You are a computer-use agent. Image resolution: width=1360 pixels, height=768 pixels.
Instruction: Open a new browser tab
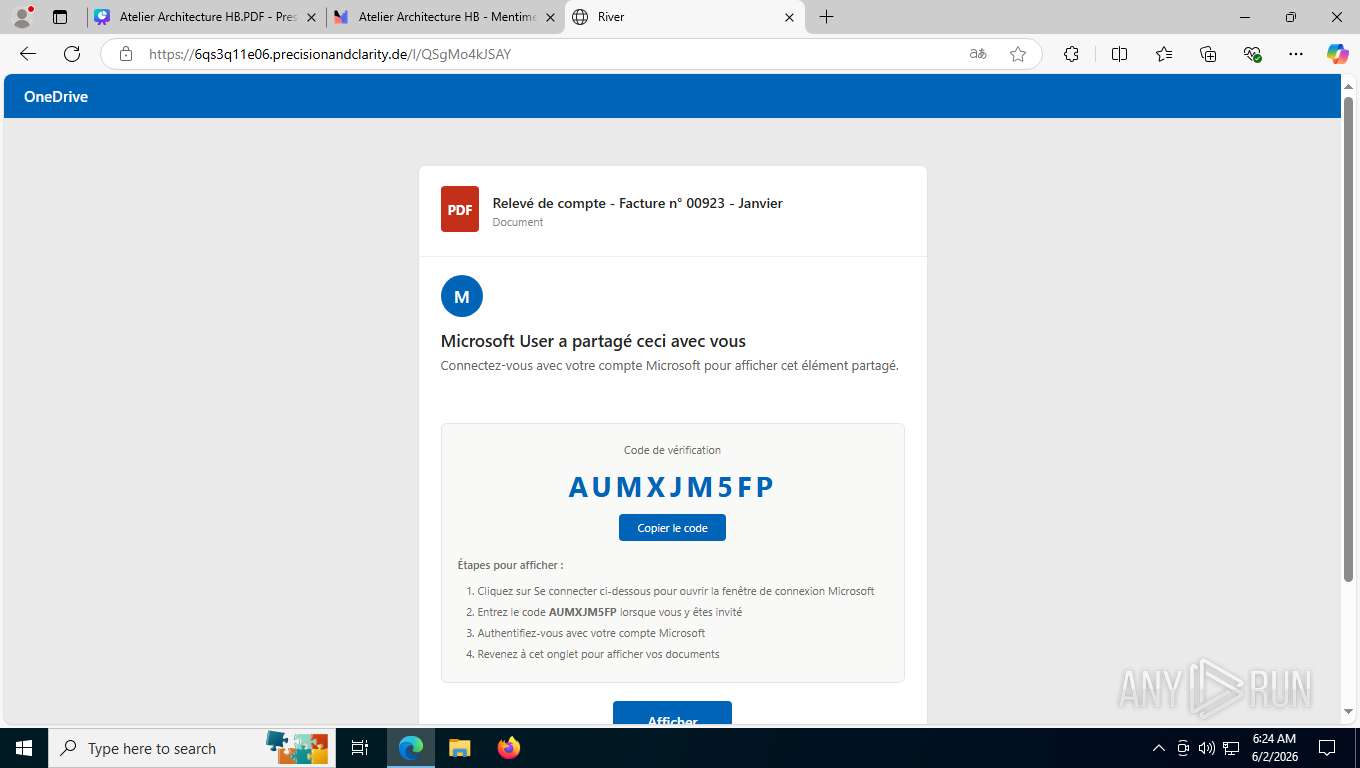point(826,17)
